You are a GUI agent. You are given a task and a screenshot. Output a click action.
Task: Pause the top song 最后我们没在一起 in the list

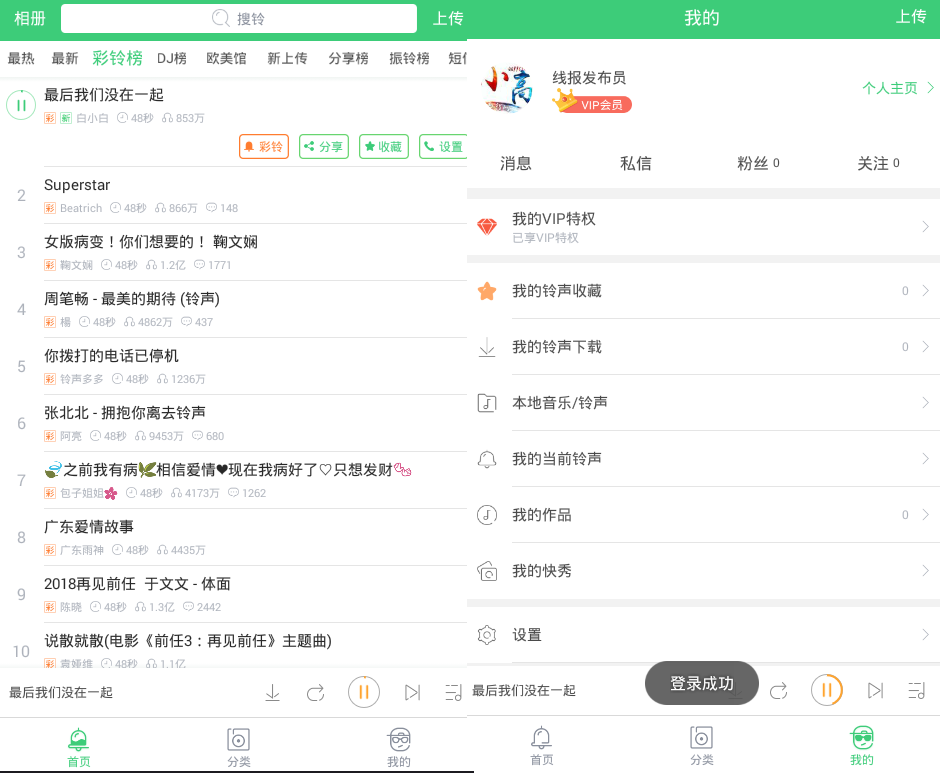[21, 105]
